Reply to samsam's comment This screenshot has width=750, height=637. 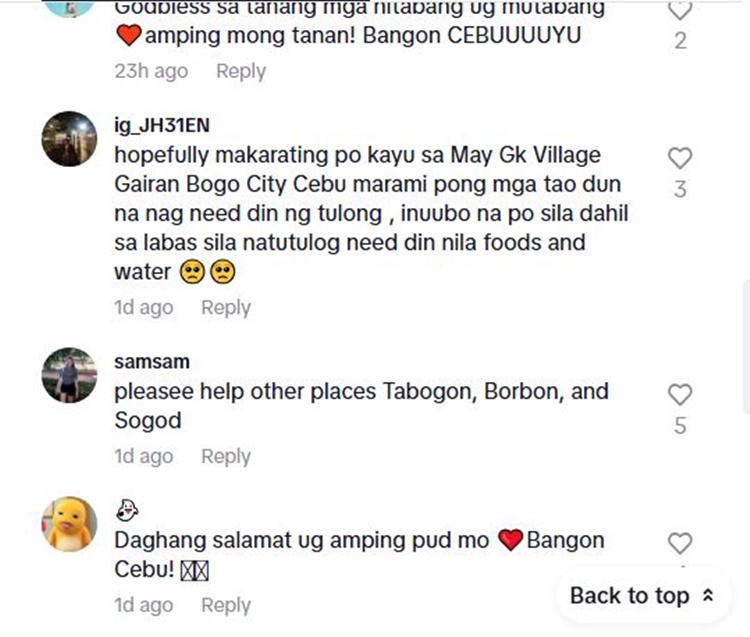pos(226,456)
